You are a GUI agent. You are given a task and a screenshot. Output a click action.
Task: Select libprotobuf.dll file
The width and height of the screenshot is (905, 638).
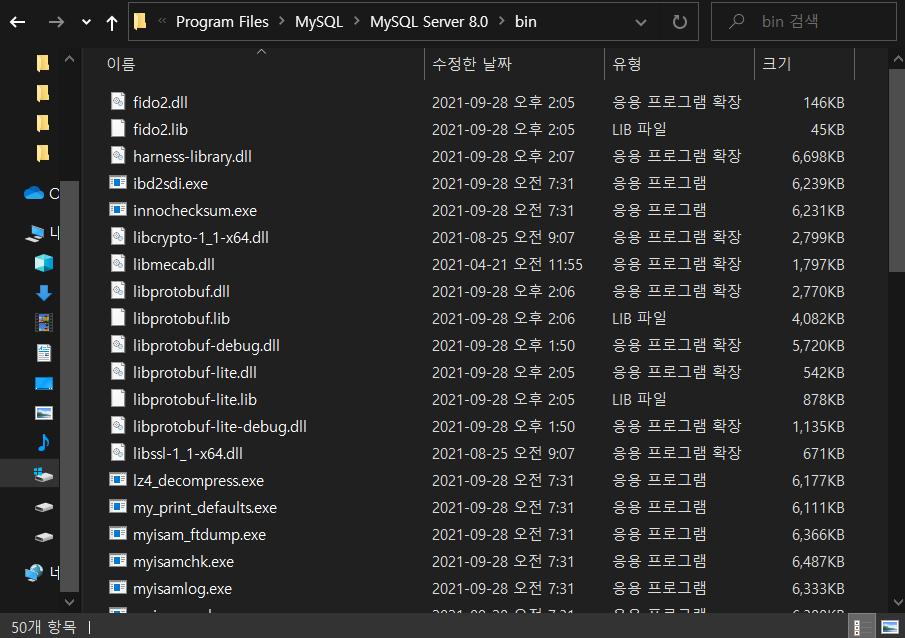[x=181, y=292]
